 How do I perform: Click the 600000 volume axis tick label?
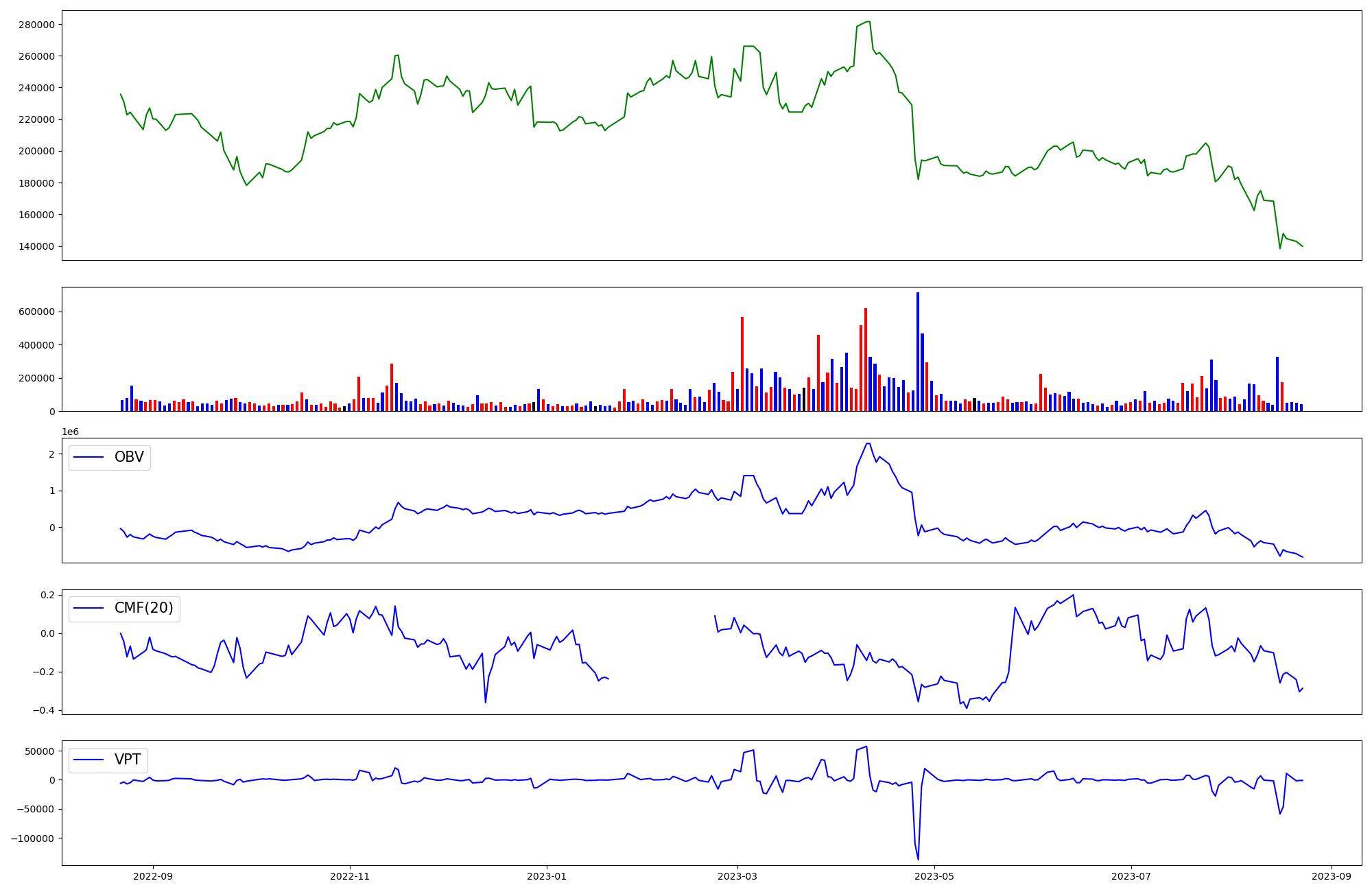click(x=36, y=312)
